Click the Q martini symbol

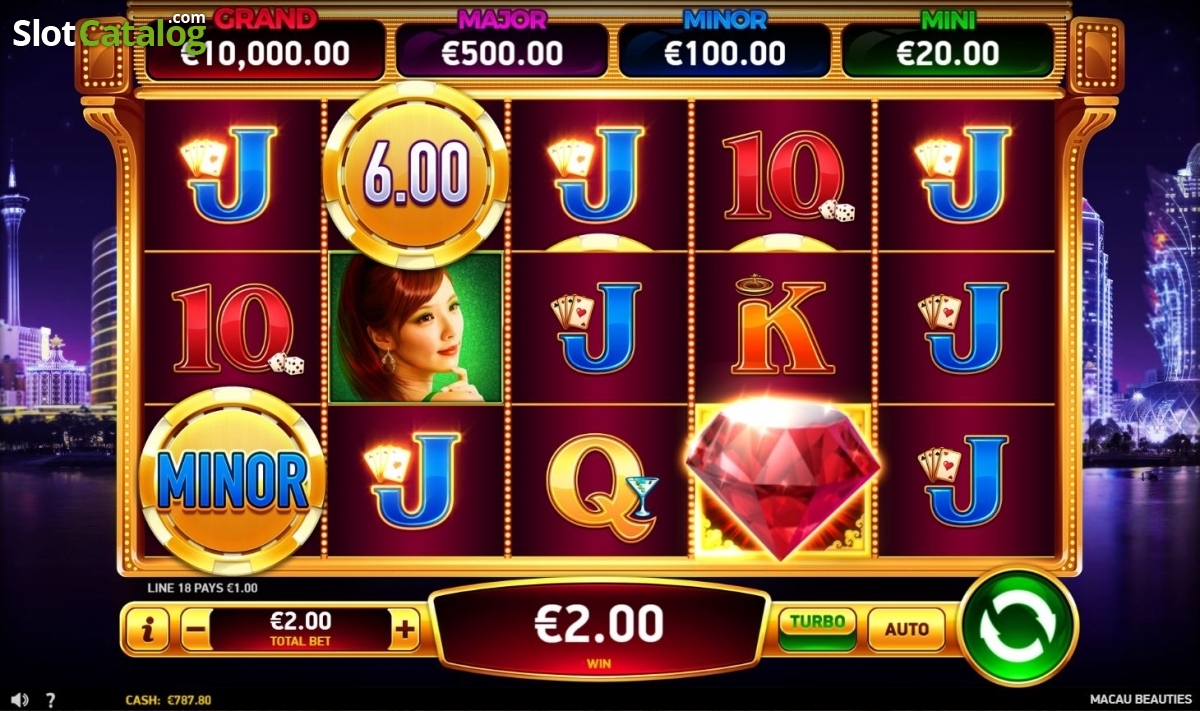tap(600, 480)
